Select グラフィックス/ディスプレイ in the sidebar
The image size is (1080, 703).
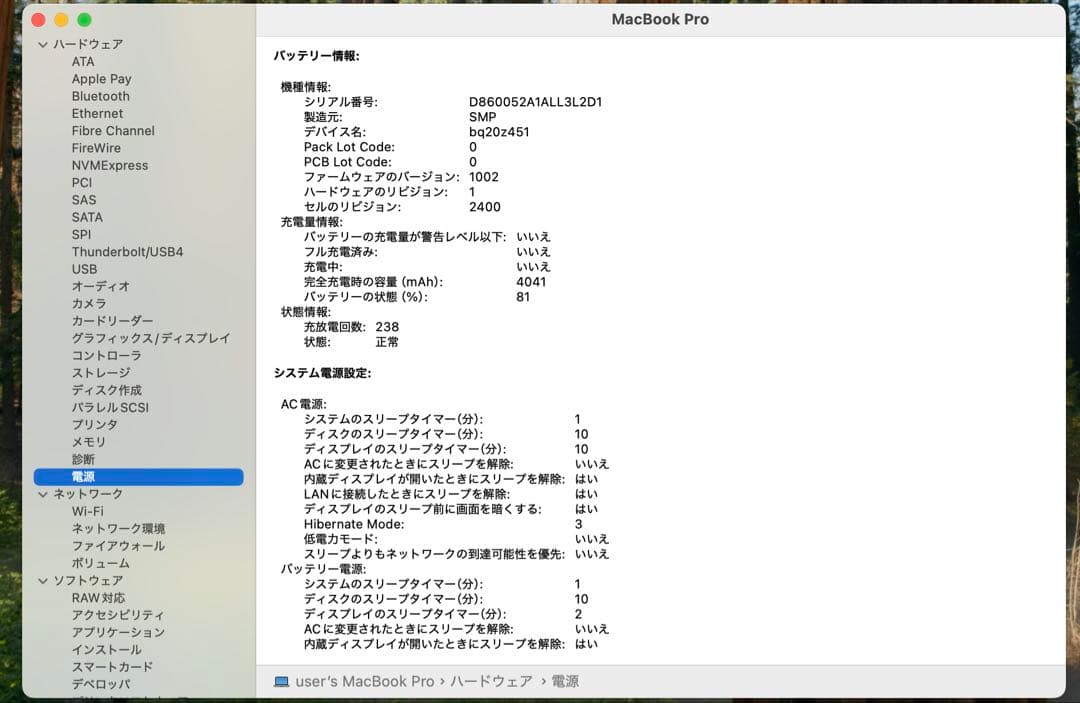(x=138, y=338)
